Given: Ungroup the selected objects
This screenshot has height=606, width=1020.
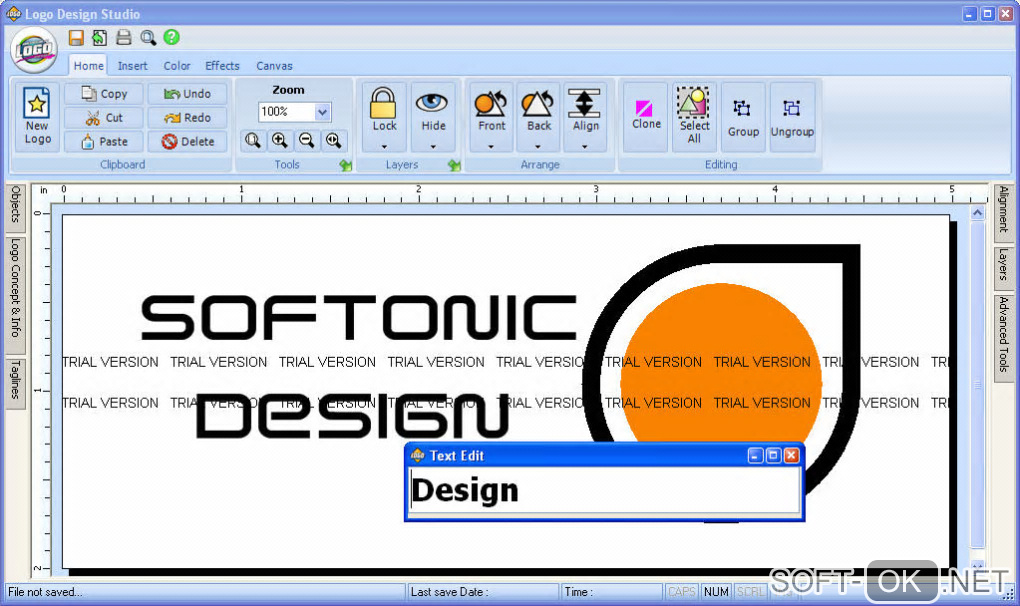Looking at the screenshot, I should click(792, 117).
